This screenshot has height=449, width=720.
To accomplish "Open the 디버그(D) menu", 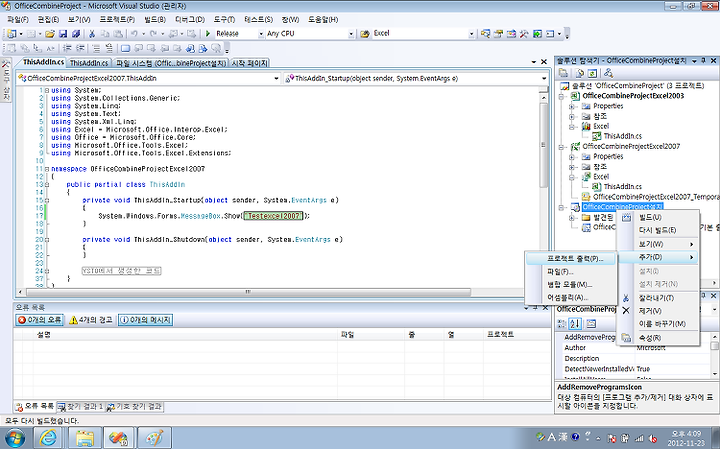I will (x=190, y=19).
